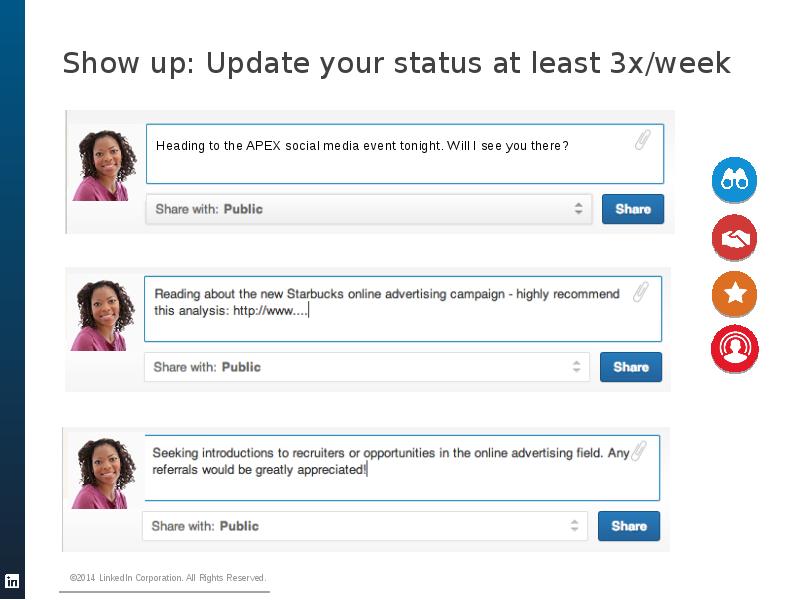The height and width of the screenshot is (600, 800).
Task: Click the red handshake icon
Action: (735, 238)
